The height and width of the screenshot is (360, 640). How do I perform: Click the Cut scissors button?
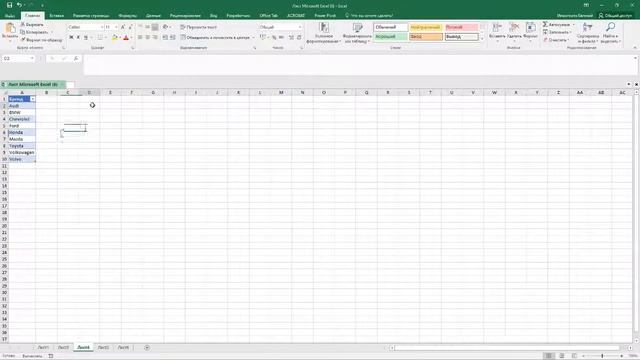32,24
